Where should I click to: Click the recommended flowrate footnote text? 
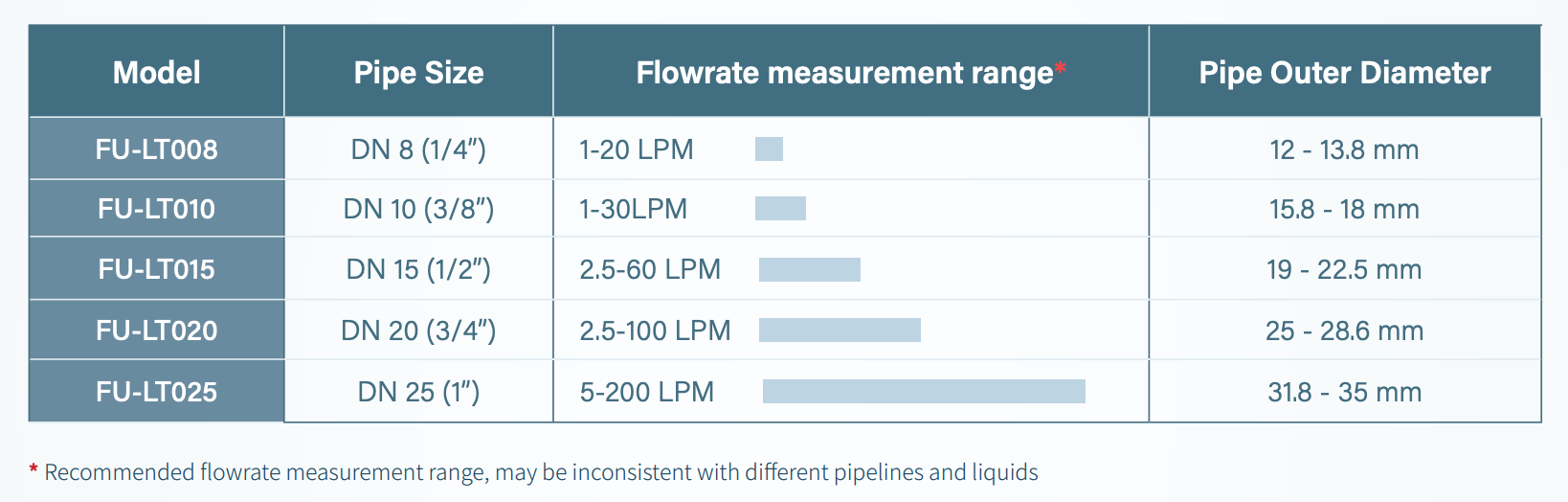click(x=541, y=472)
